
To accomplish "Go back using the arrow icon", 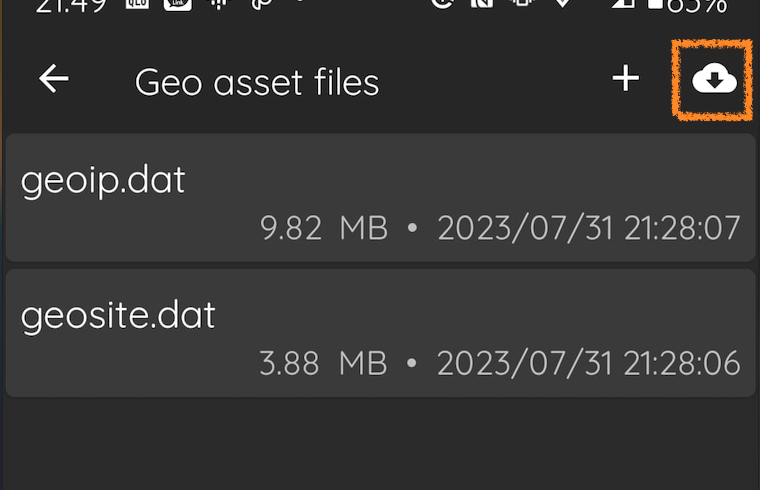I will [53, 79].
